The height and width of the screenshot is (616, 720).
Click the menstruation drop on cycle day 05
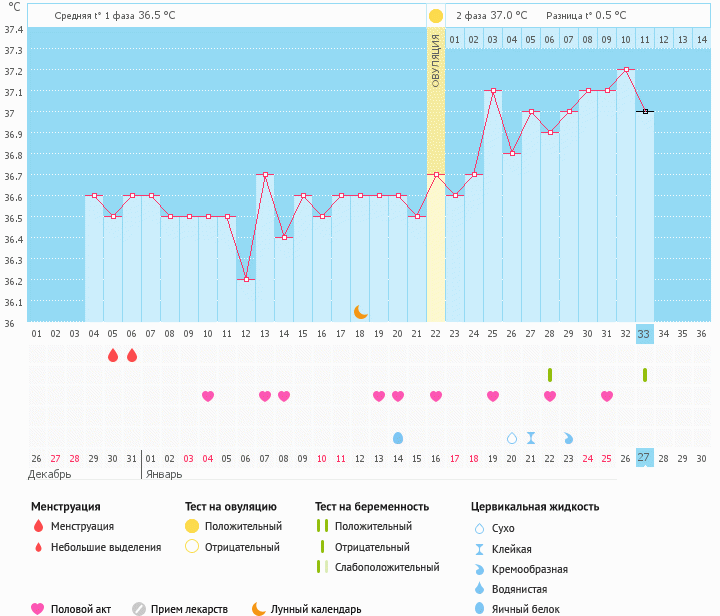click(x=112, y=355)
